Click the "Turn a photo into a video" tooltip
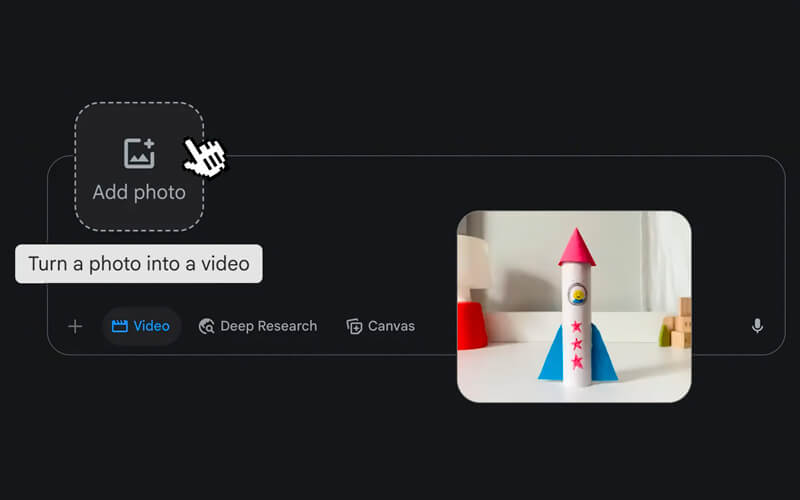This screenshot has height=500, width=800. tap(139, 264)
